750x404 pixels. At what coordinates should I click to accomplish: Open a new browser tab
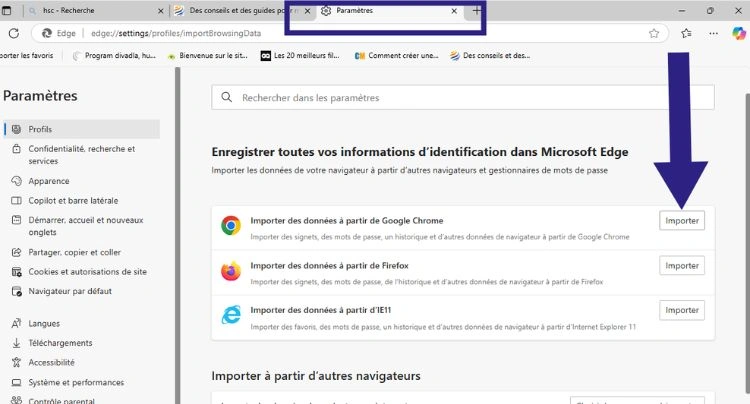(x=477, y=11)
